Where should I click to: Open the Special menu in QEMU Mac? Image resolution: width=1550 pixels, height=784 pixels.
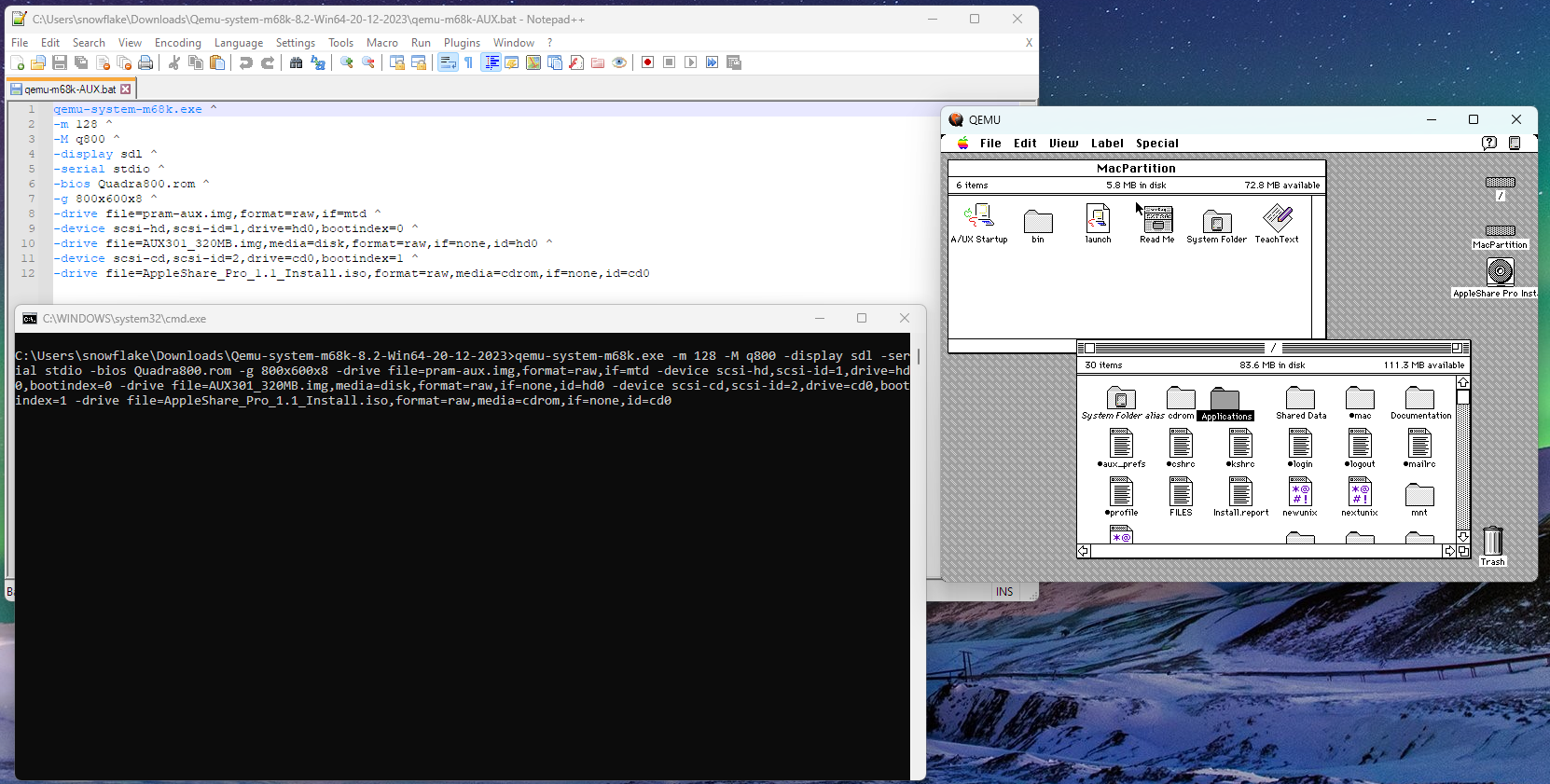point(1157,144)
